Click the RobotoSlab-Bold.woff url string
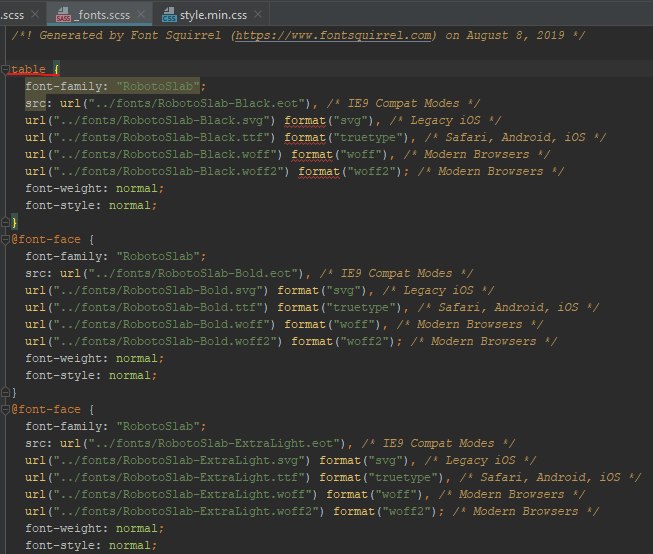 164,324
